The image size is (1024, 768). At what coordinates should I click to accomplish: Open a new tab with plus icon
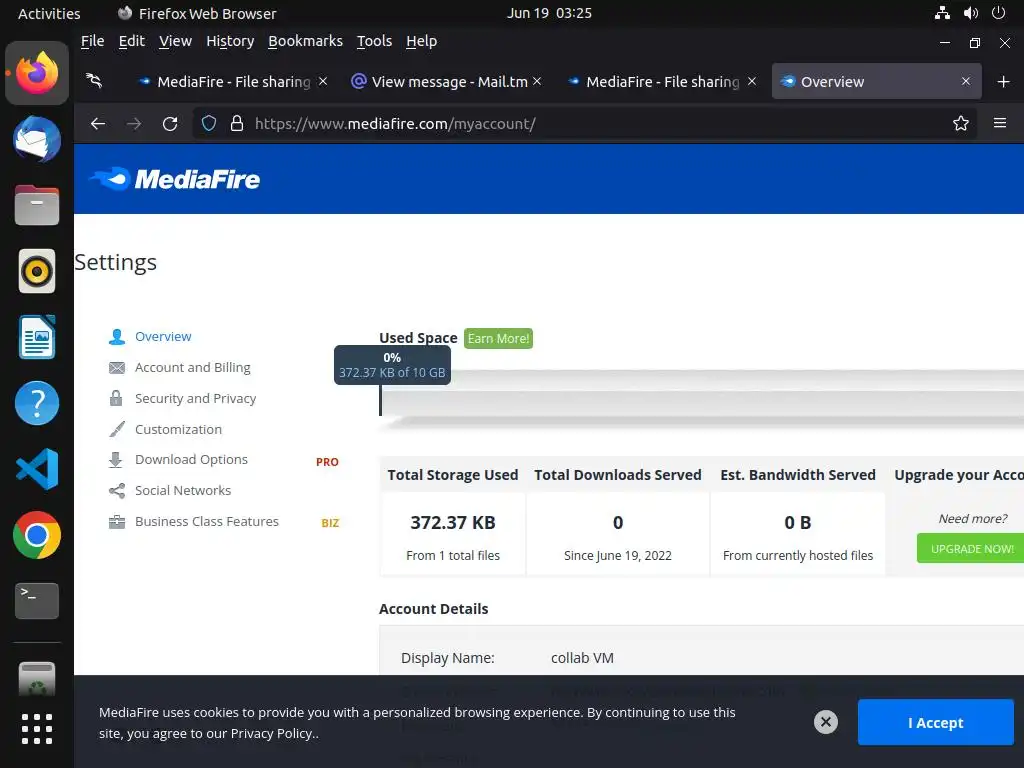click(1003, 82)
